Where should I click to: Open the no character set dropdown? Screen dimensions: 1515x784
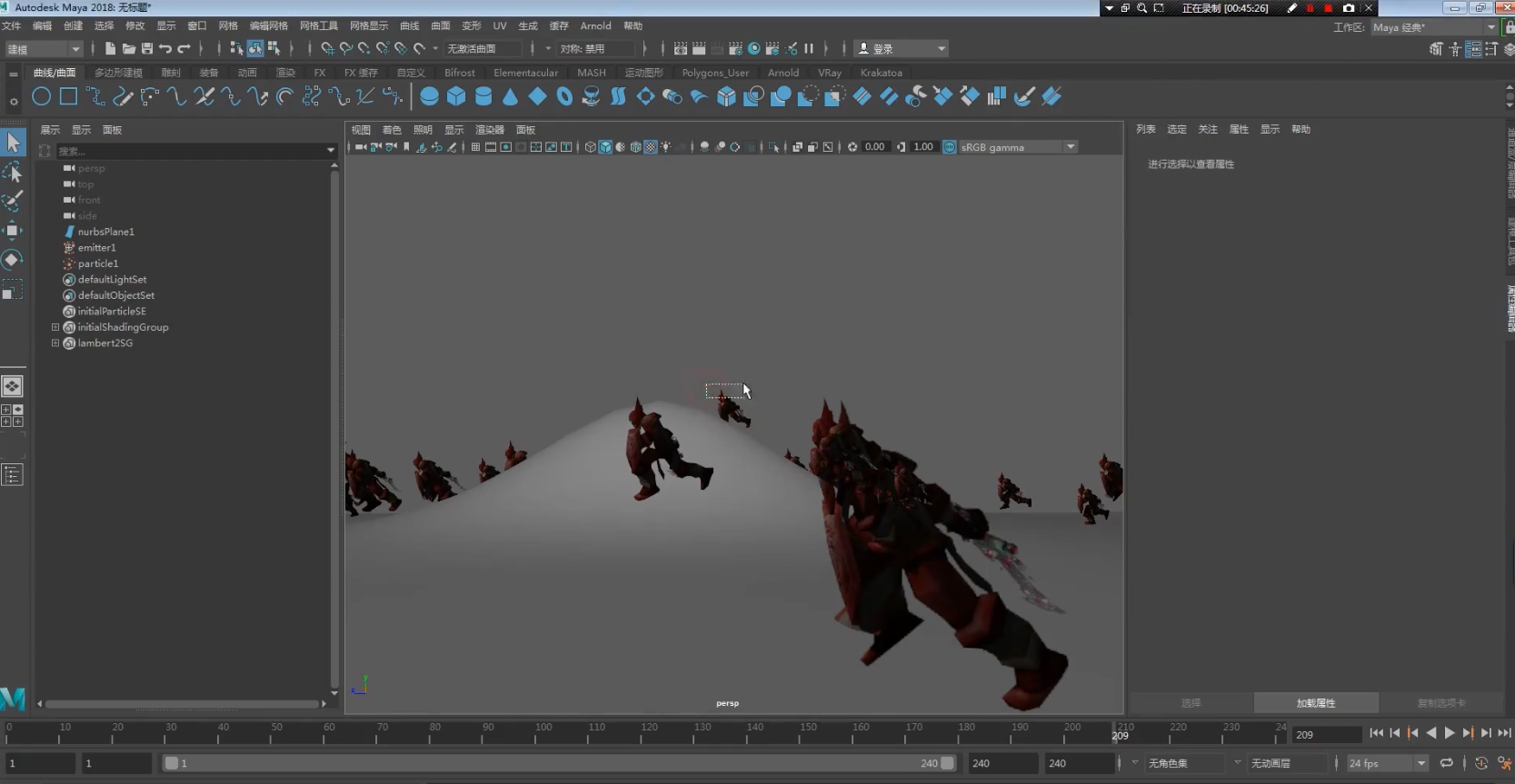(1186, 763)
